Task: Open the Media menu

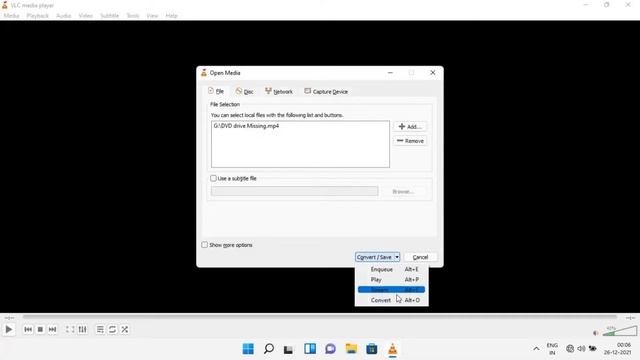Action: 11,16
